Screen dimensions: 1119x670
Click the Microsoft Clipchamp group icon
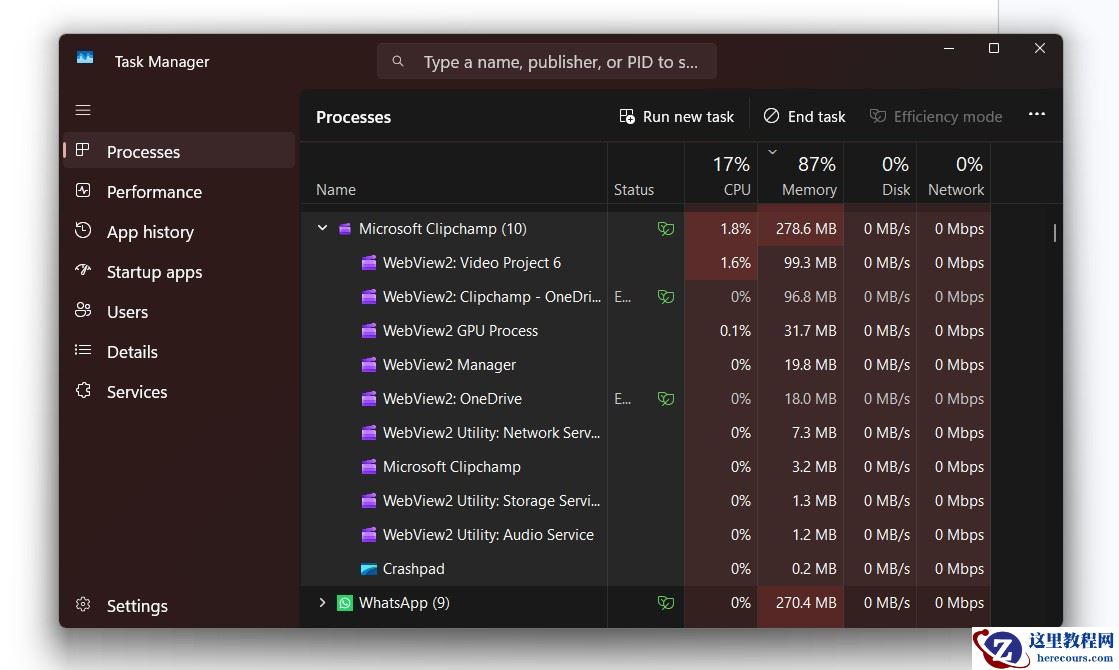(345, 229)
